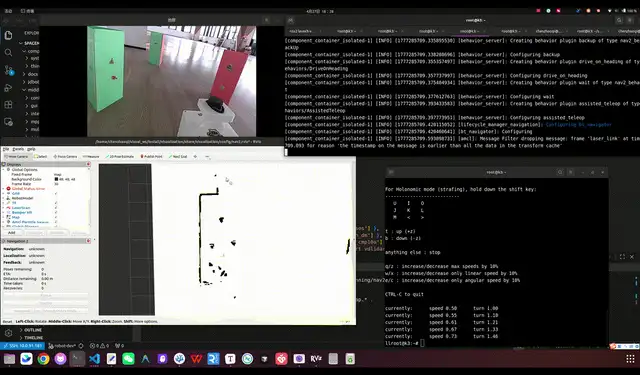Select Publish Point tool in RViz
The width and height of the screenshot is (640, 375).
[x=151, y=156]
